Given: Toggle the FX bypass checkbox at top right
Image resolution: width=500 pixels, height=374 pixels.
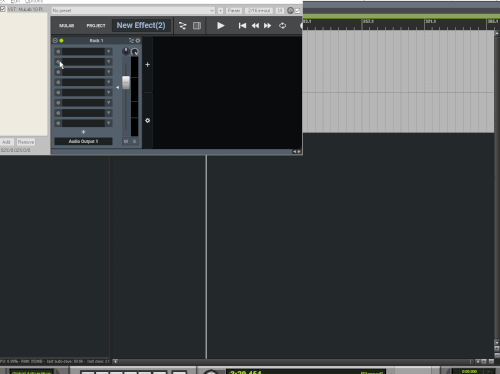Looking at the screenshot, I should point(297,11).
